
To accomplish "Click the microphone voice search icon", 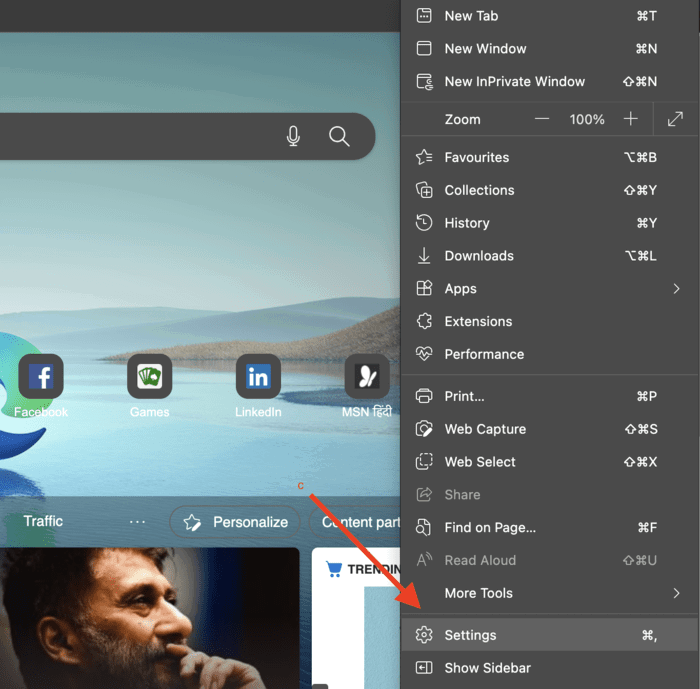I will [293, 136].
